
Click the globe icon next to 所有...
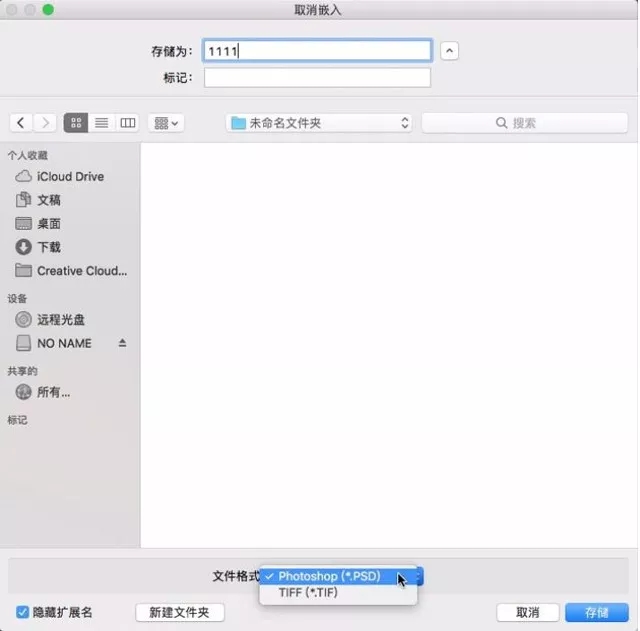pyautogui.click(x=23, y=392)
